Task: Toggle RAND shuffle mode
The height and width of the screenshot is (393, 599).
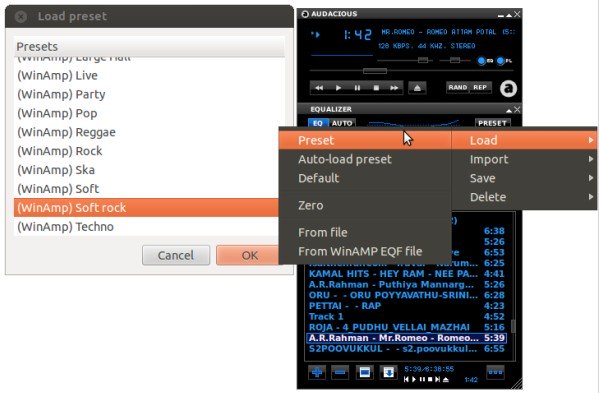Action: 458,87
